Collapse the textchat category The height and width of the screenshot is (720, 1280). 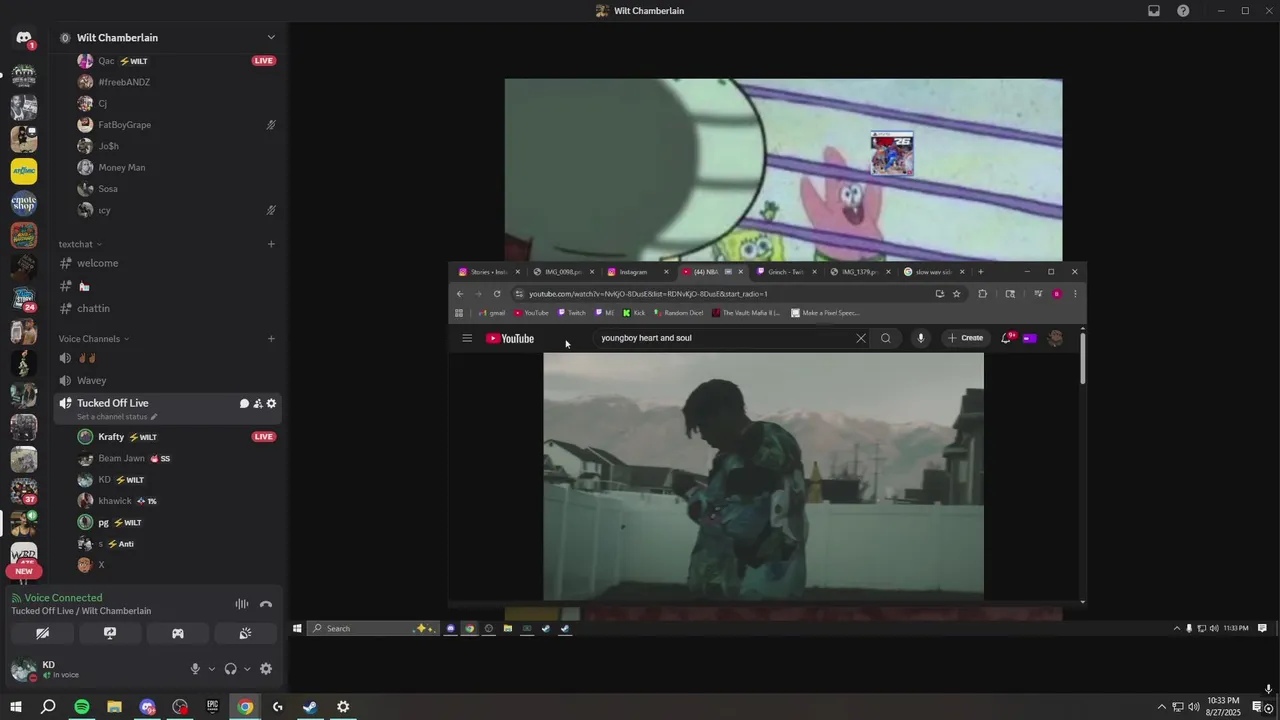pyautogui.click(x=80, y=244)
